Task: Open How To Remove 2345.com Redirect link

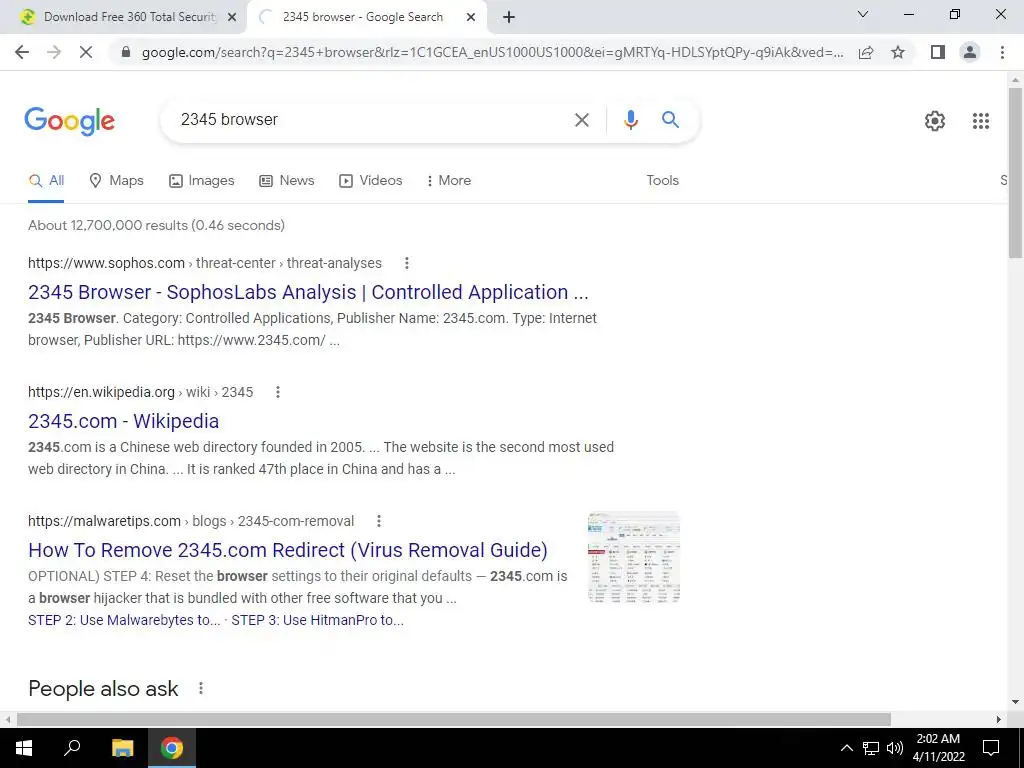Action: 288,550
